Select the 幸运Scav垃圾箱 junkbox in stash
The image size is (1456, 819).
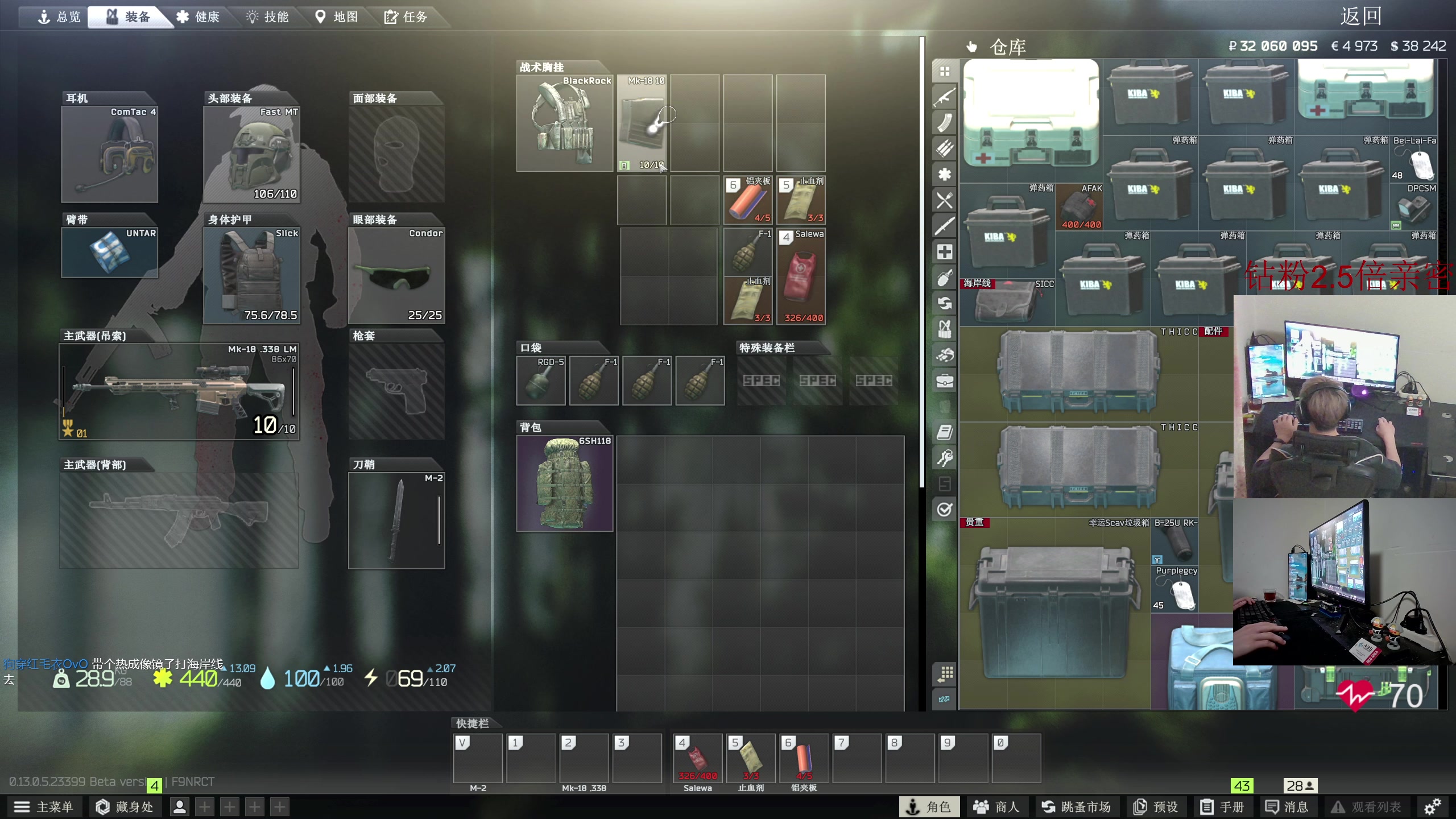tap(1055, 613)
